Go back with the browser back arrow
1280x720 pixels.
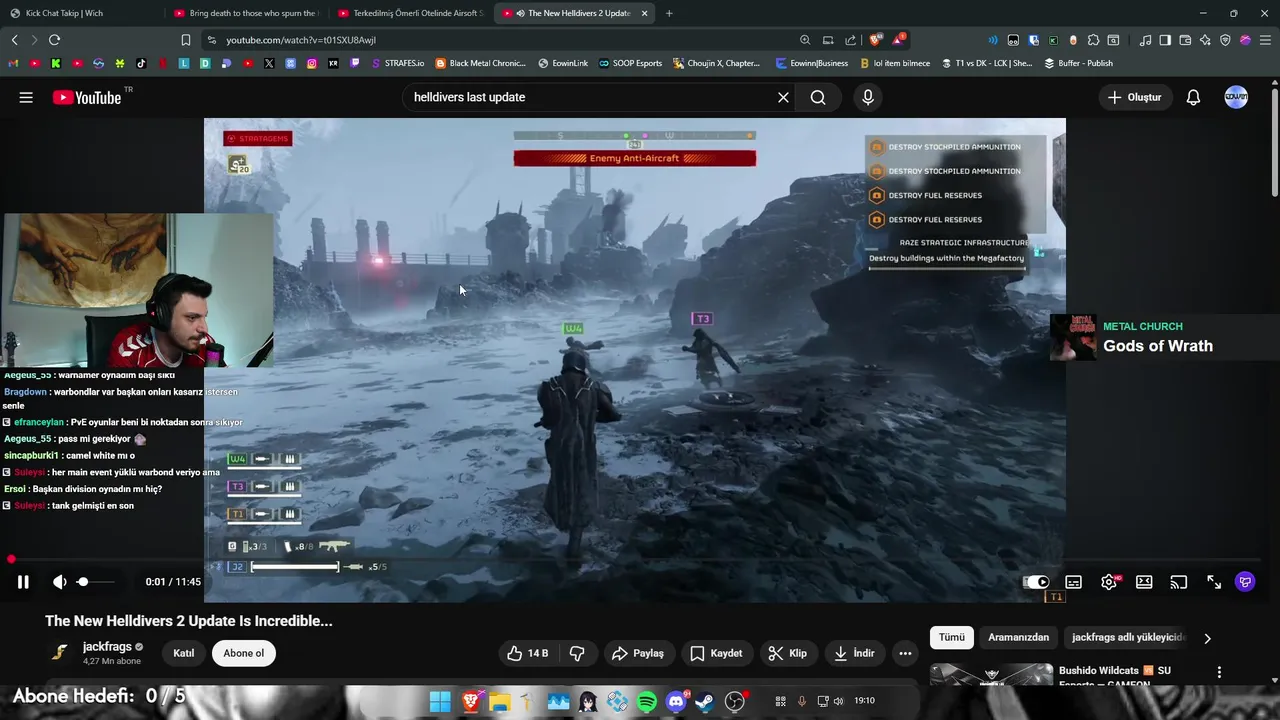14,40
